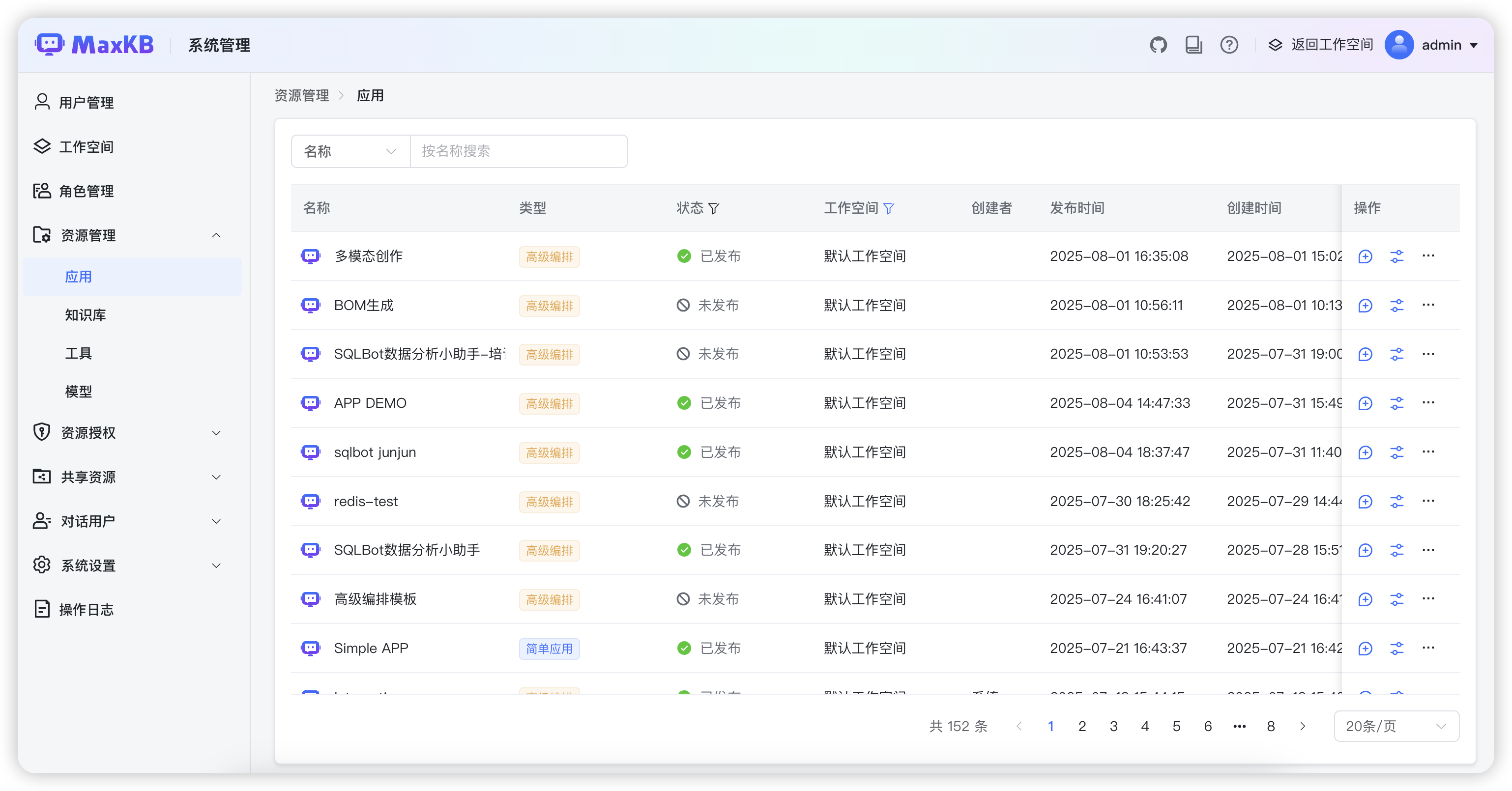Filter by status funnel icon
This screenshot has width=1512, height=791.
[713, 208]
